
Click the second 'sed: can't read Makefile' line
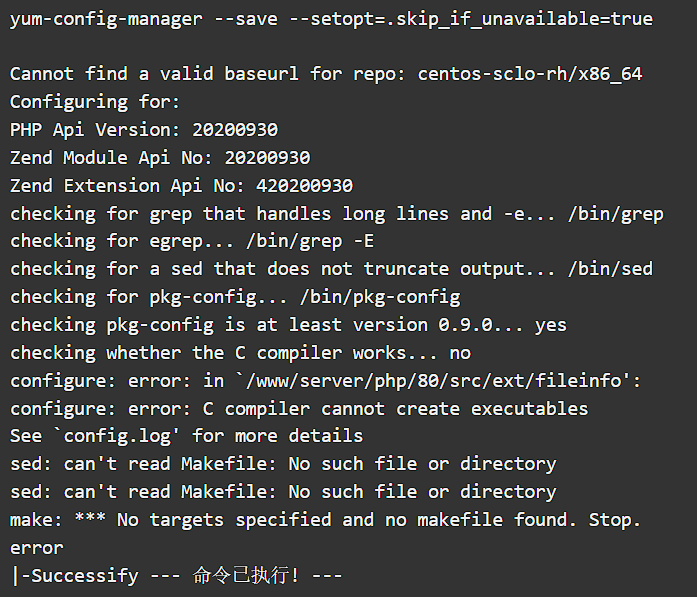(x=283, y=493)
